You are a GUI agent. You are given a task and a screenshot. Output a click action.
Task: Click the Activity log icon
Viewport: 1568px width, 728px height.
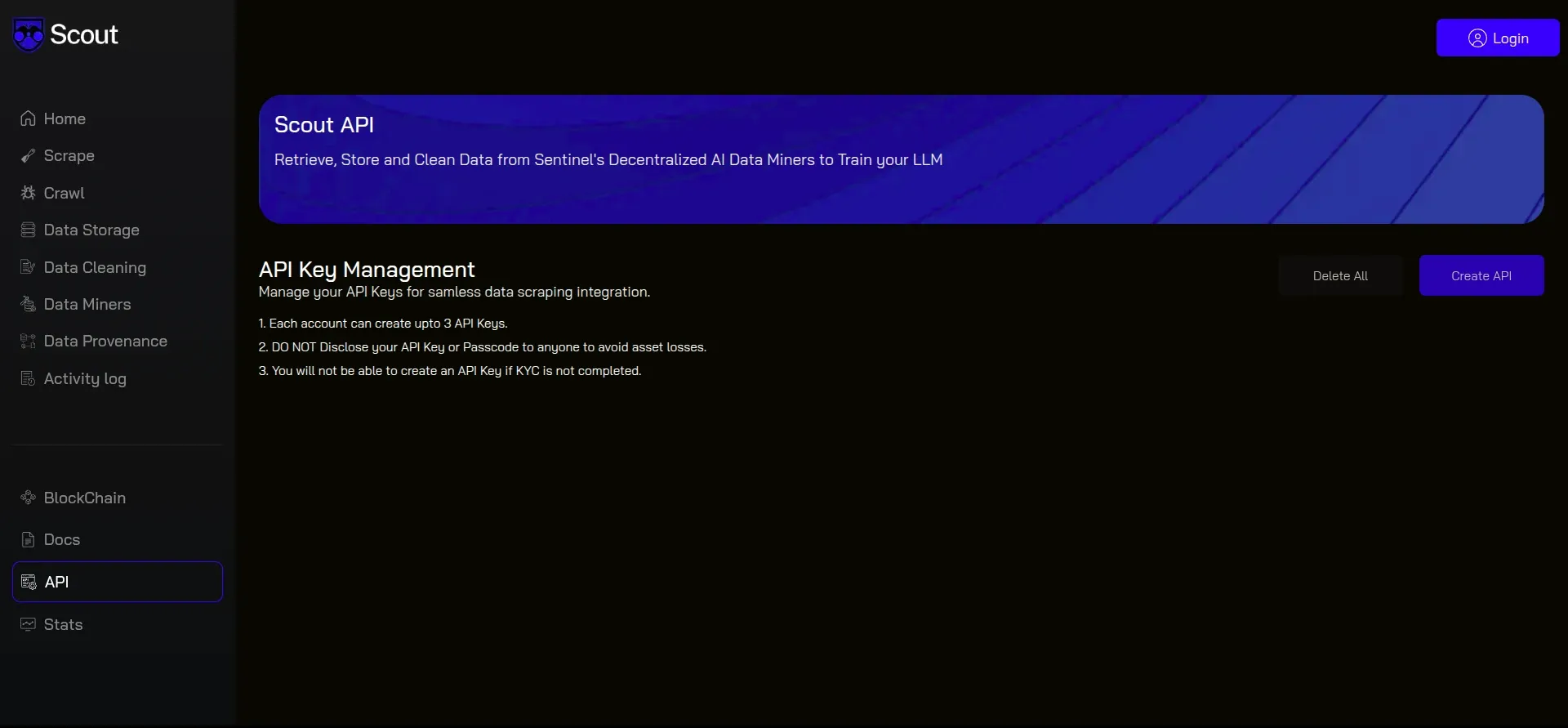(x=28, y=378)
